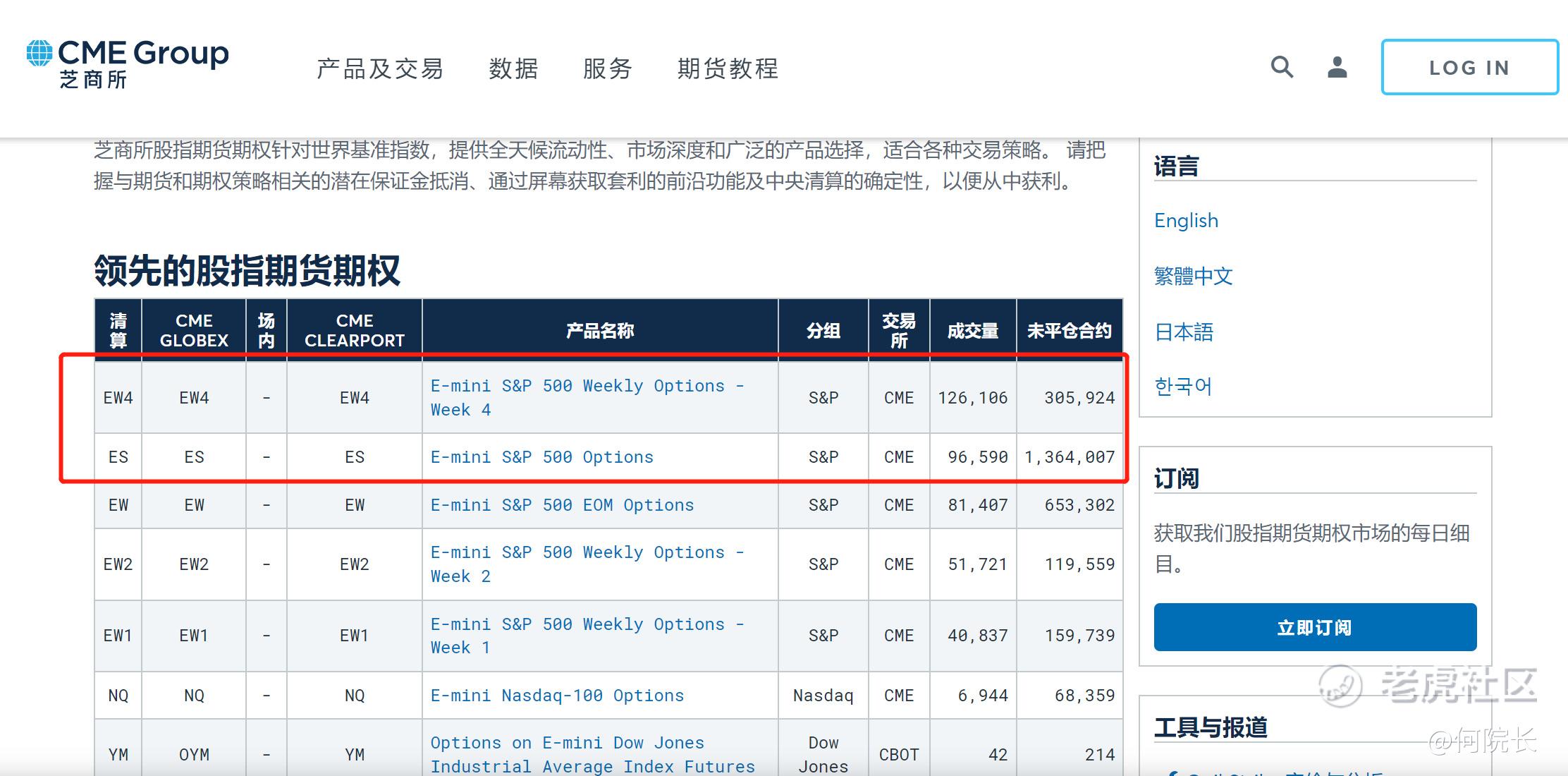This screenshot has height=776, width=1568.
Task: Open E-mini S&P 500 Weekly Options Week 4
Action: pos(587,398)
